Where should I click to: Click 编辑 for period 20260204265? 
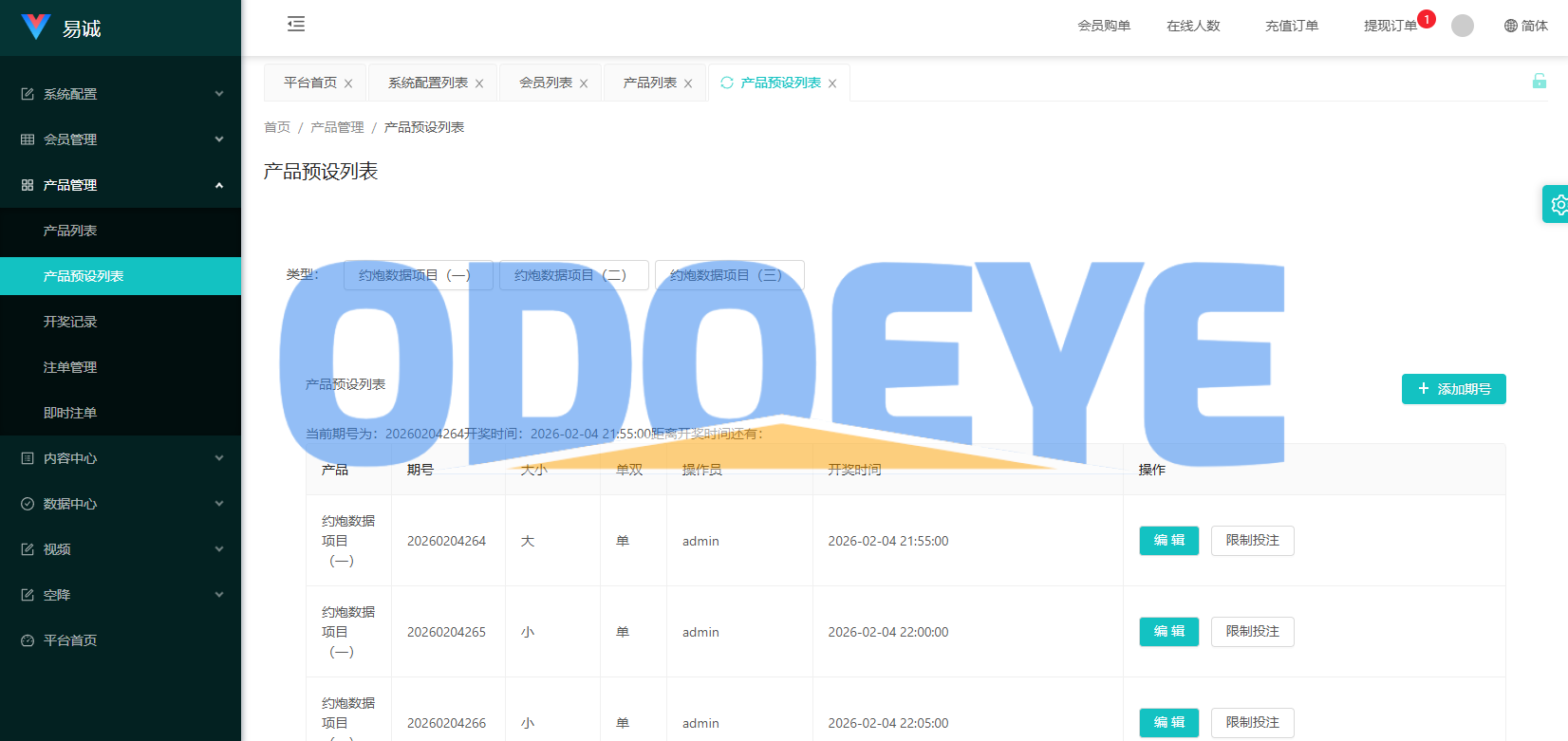click(1169, 632)
